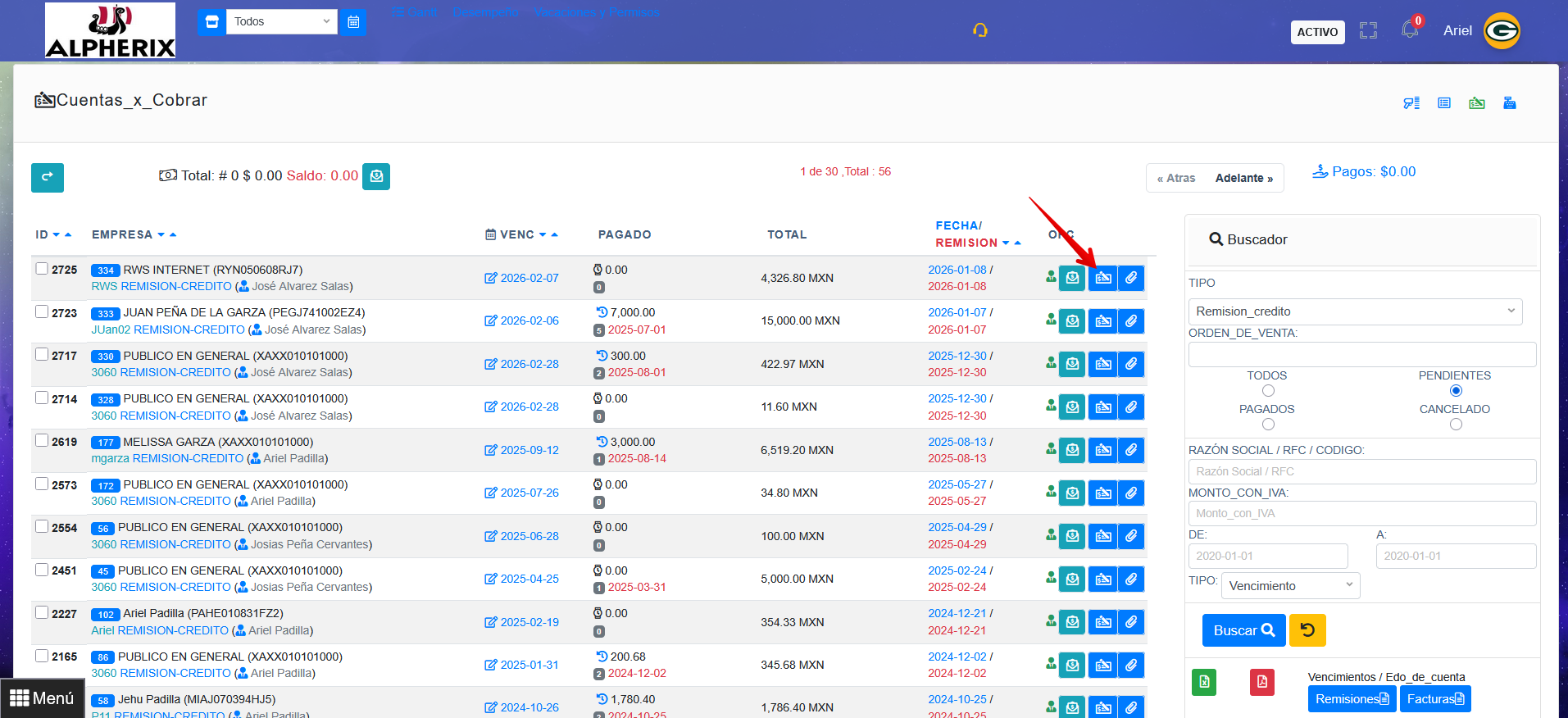Open the Todos dropdown in header
Screen dimensions: 1568x718
click(x=281, y=22)
